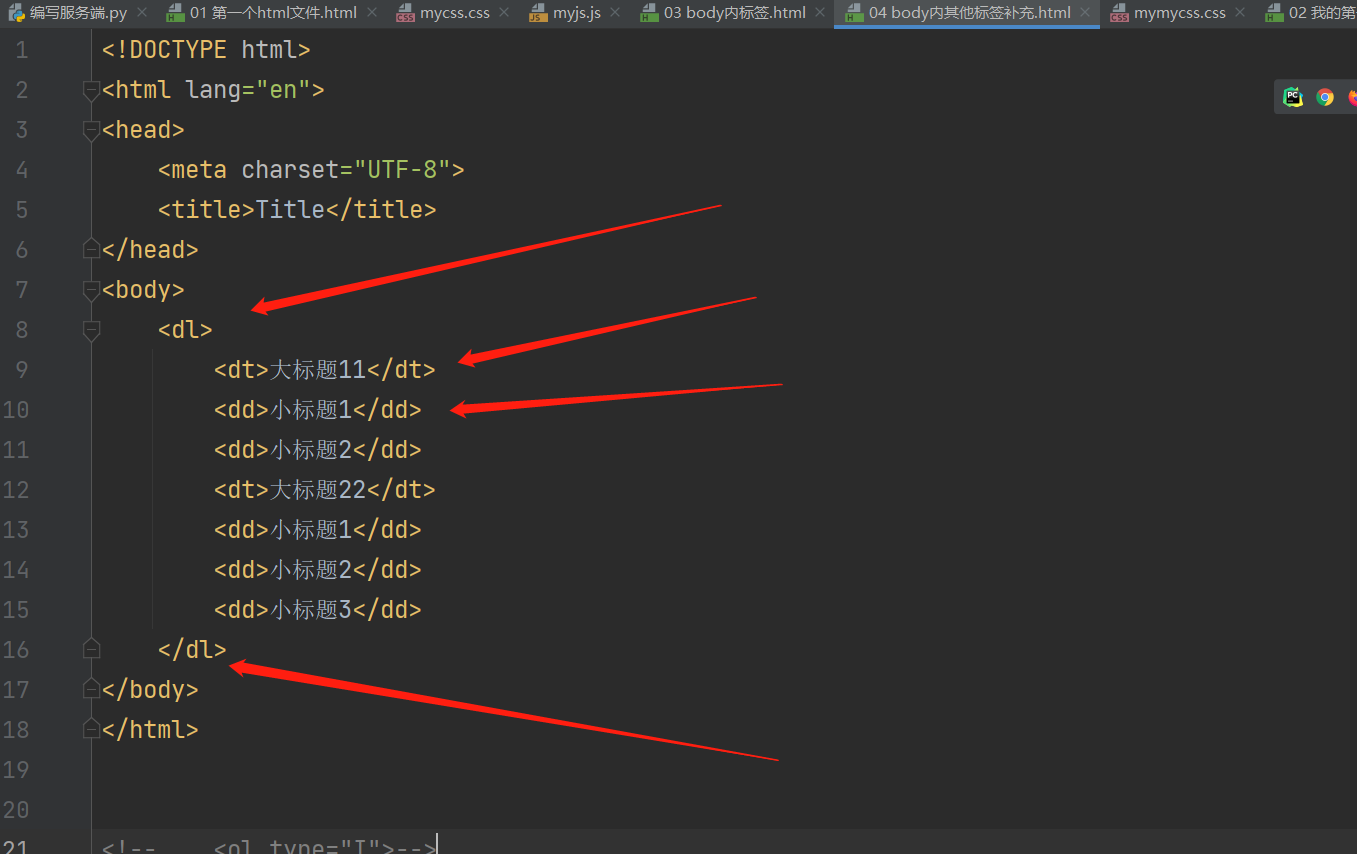
Task: Collapse the body block fold on line 7
Action: coord(91,290)
